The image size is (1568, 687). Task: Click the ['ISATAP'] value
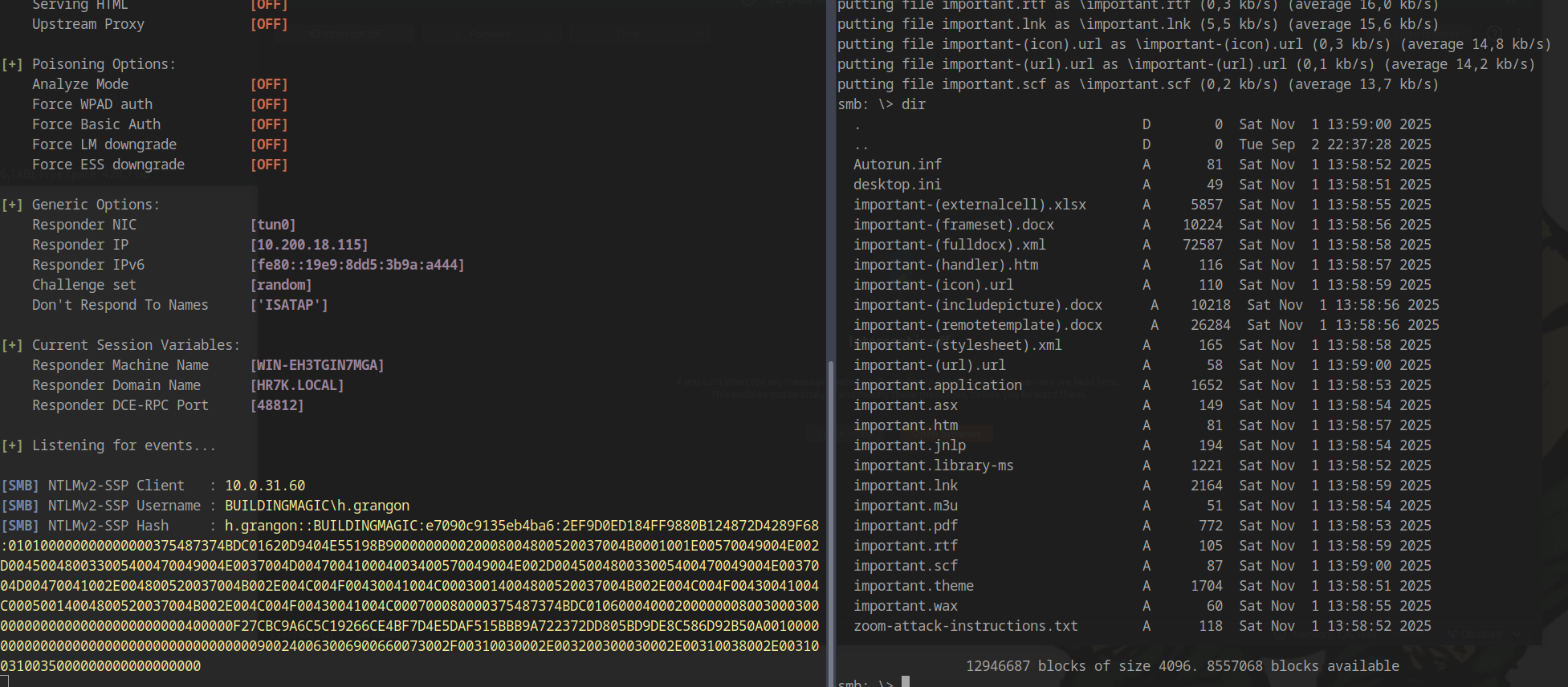pyautogui.click(x=289, y=305)
